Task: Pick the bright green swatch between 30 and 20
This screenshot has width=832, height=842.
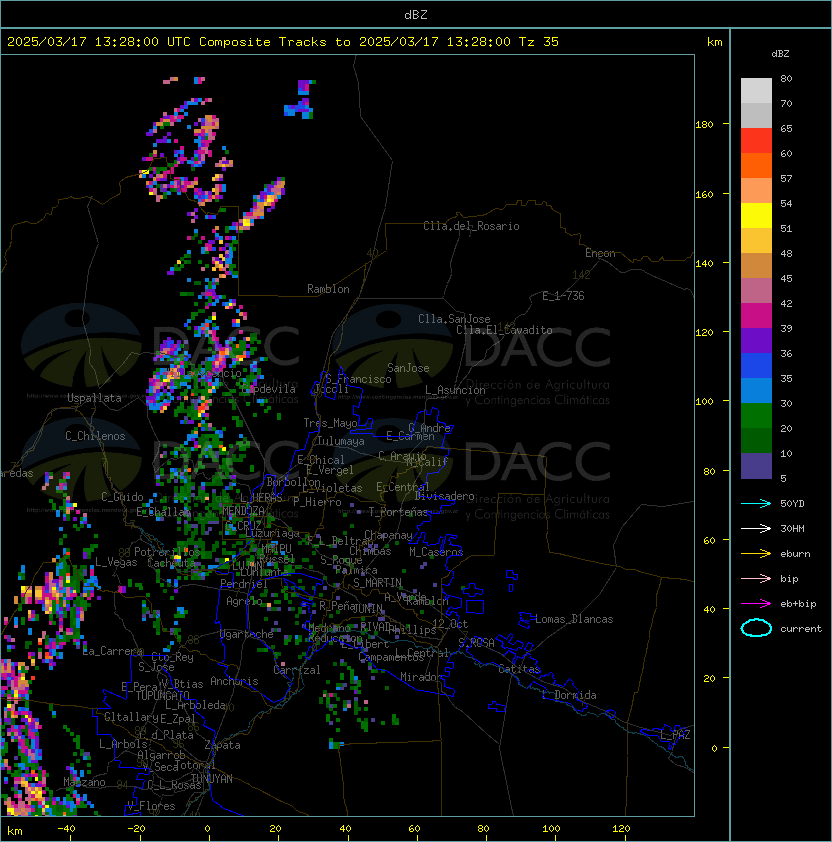Action: [x=756, y=416]
